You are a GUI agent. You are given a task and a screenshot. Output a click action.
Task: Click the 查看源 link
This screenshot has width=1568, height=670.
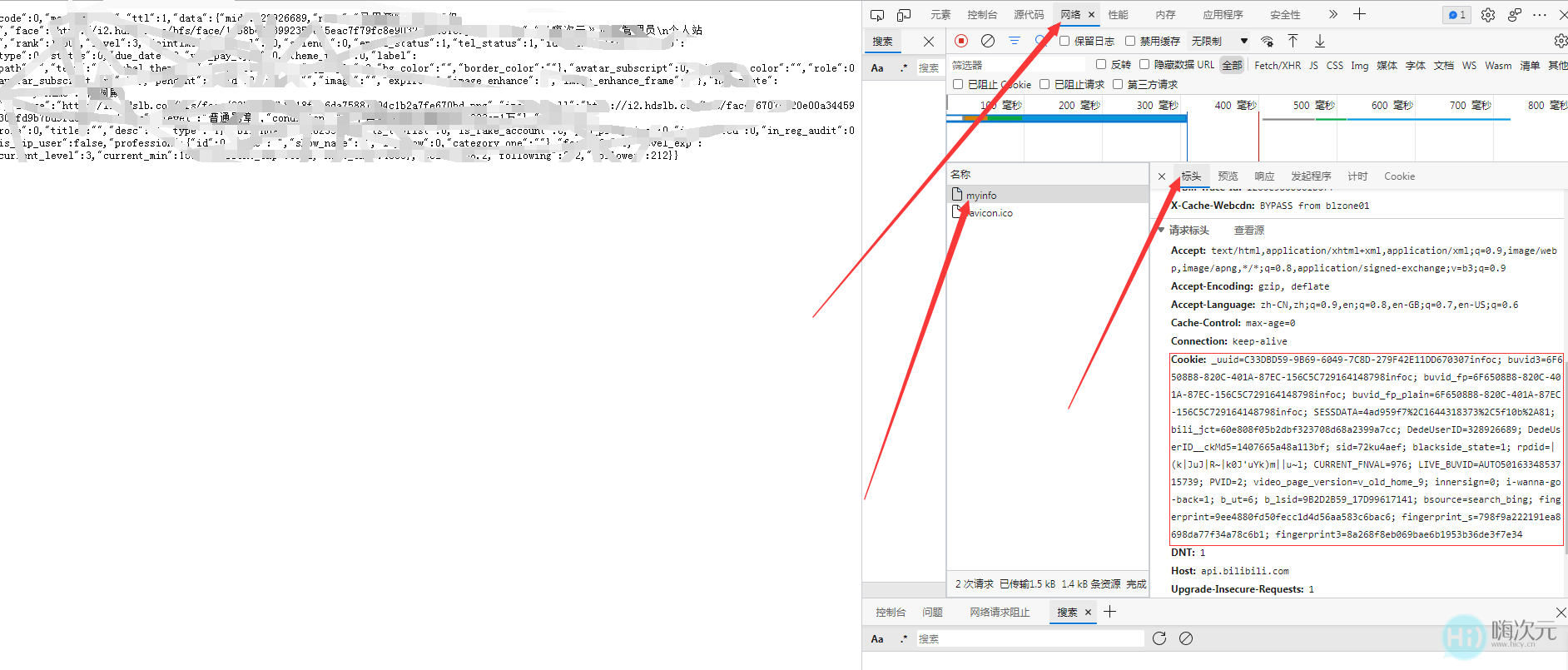1248,231
